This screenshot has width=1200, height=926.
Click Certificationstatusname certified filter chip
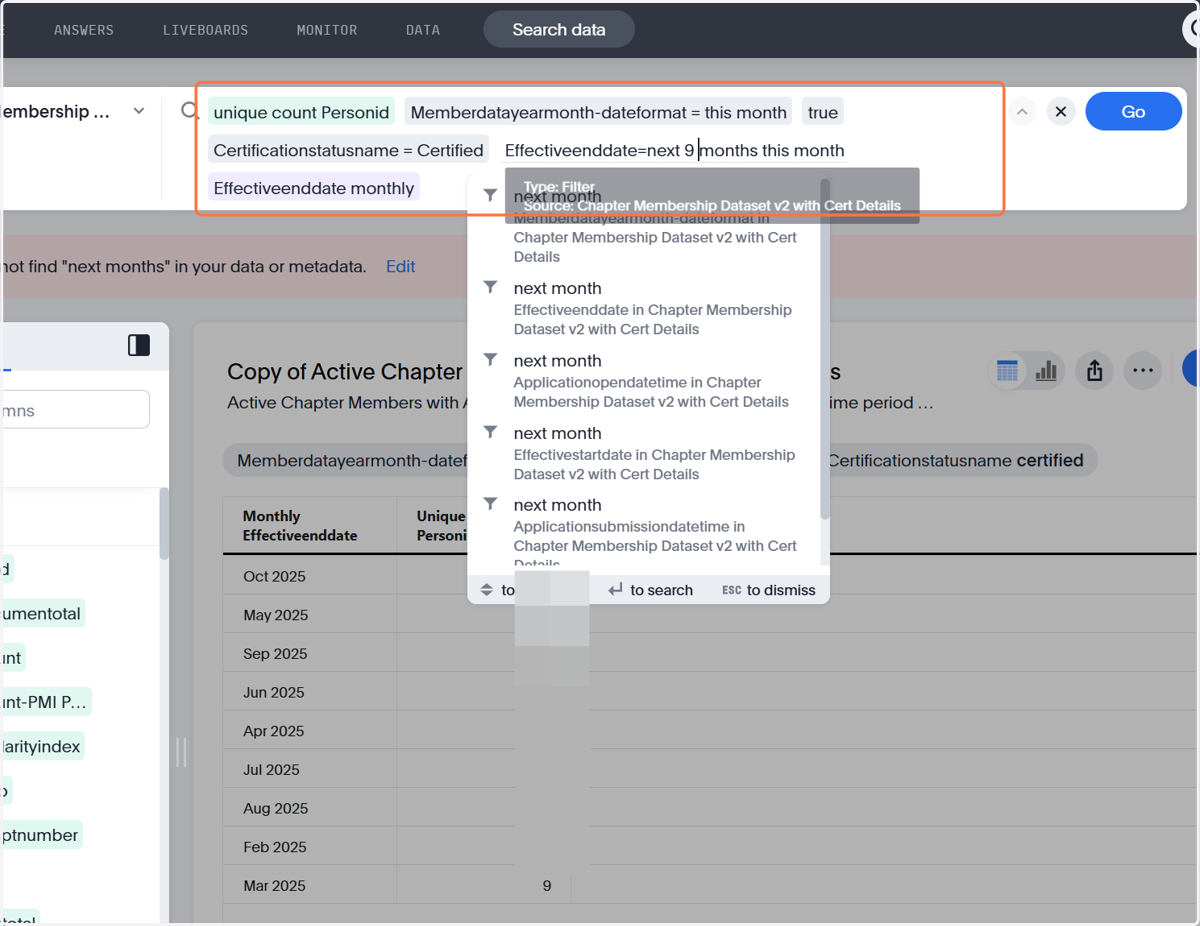[x=958, y=461]
